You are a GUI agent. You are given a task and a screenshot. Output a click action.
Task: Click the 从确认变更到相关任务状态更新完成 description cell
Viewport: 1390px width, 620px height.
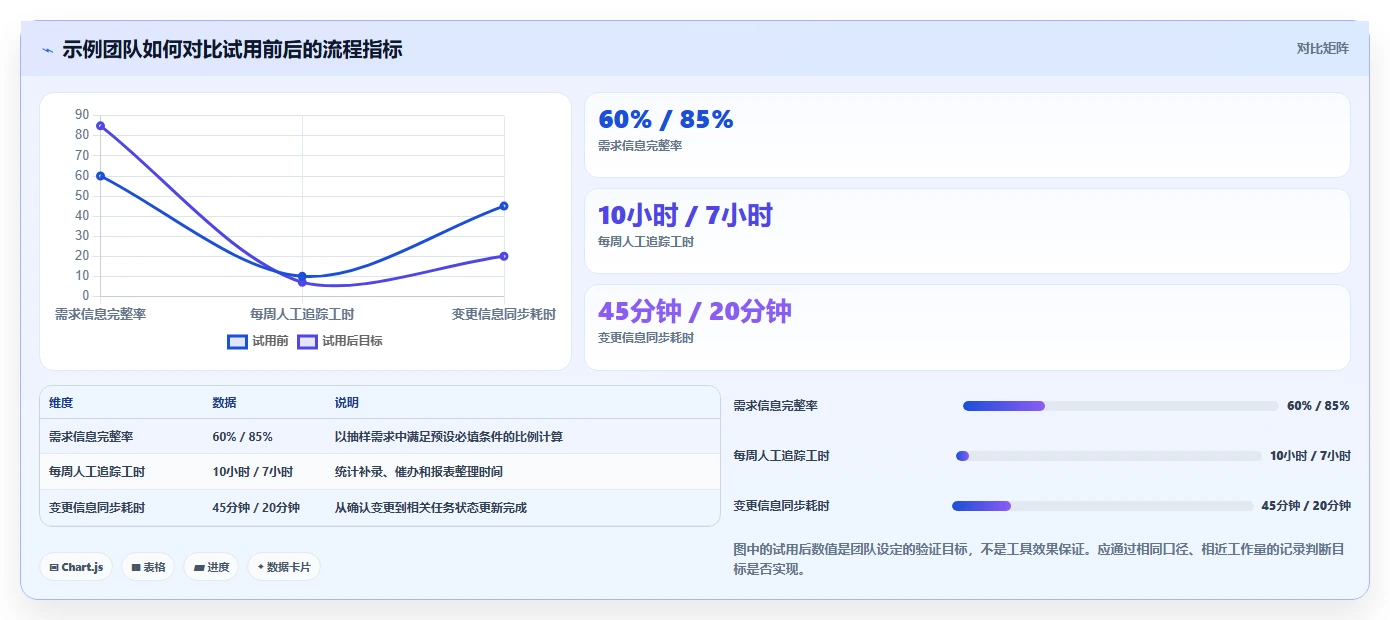pyautogui.click(x=430, y=508)
